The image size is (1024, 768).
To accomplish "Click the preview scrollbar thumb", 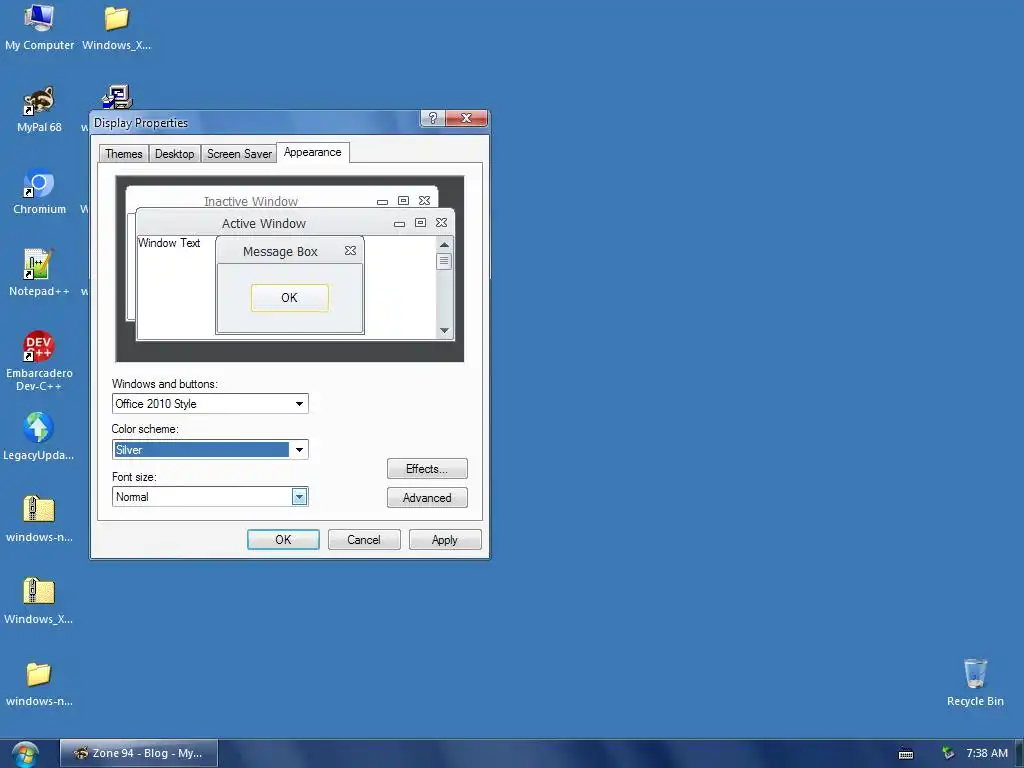I will (x=444, y=261).
